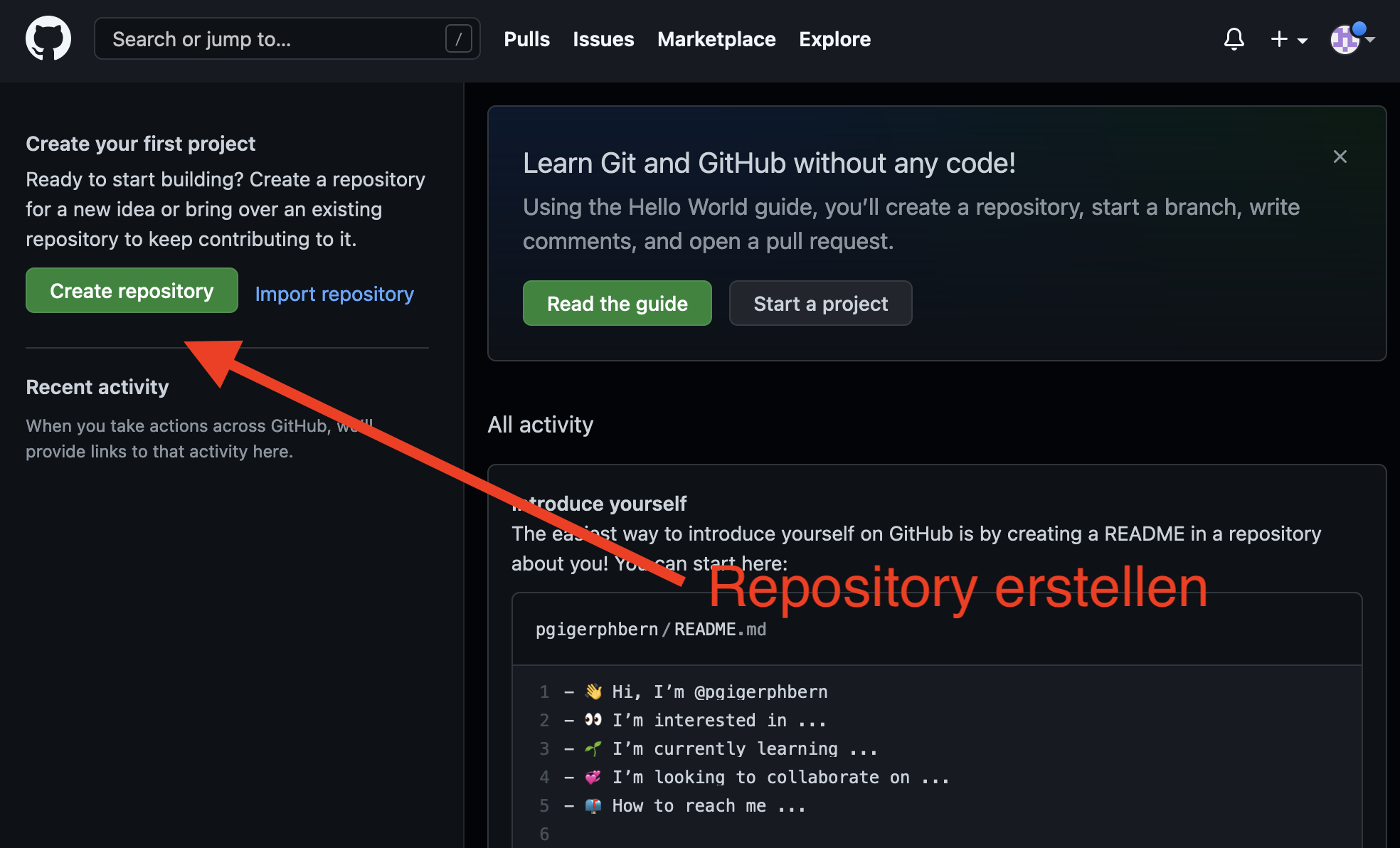Expand the plus menu dropdown arrow
The image size is (1400, 848).
click(1303, 41)
